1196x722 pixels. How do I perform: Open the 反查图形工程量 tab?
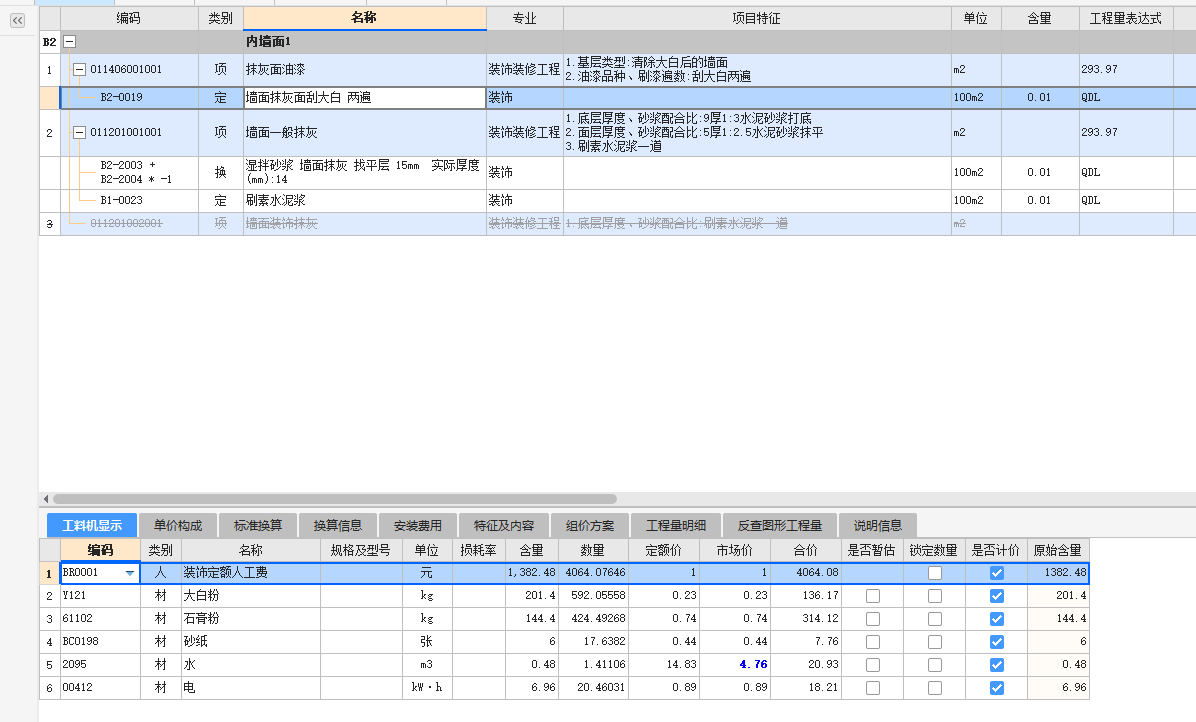pyautogui.click(x=780, y=525)
